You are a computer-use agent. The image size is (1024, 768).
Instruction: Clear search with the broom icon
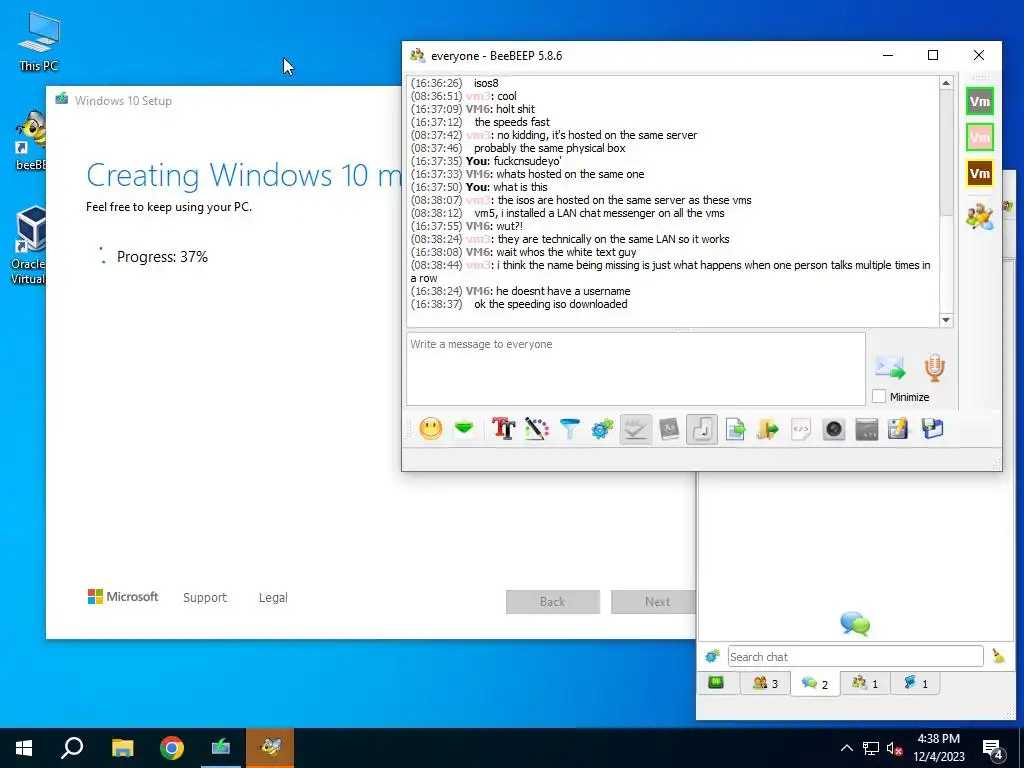coord(998,656)
